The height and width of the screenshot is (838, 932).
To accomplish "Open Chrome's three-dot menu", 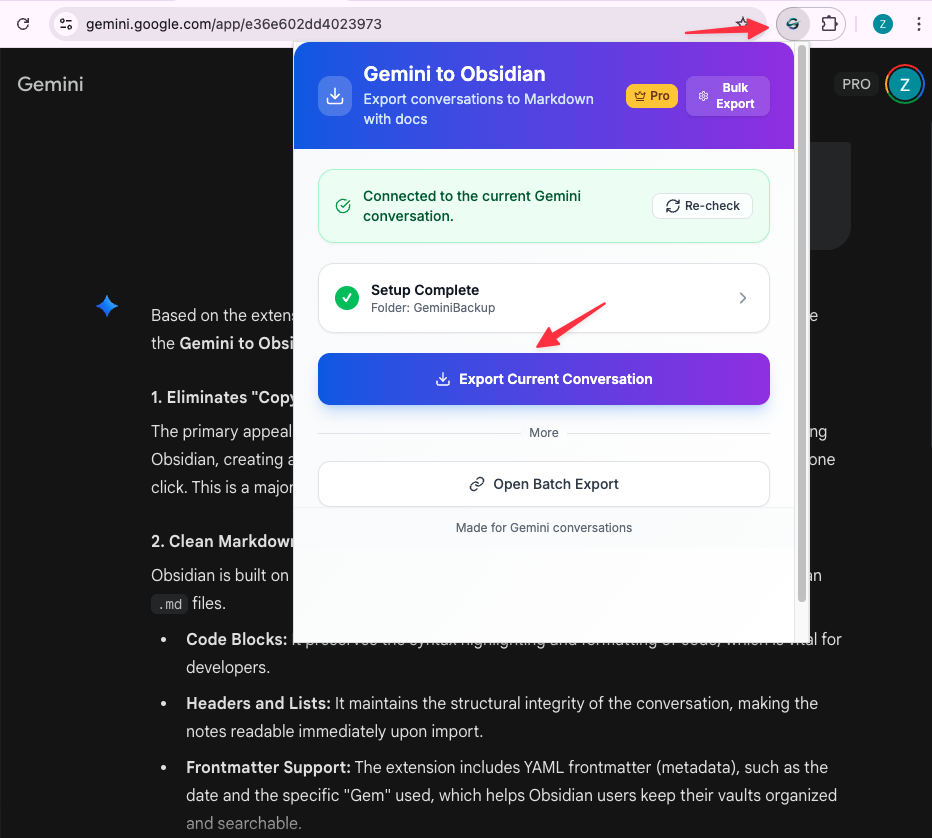I will coord(919,22).
